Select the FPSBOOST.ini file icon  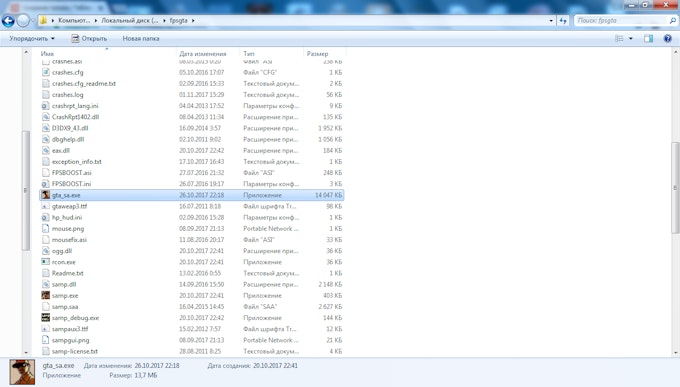pyautogui.click(x=46, y=184)
